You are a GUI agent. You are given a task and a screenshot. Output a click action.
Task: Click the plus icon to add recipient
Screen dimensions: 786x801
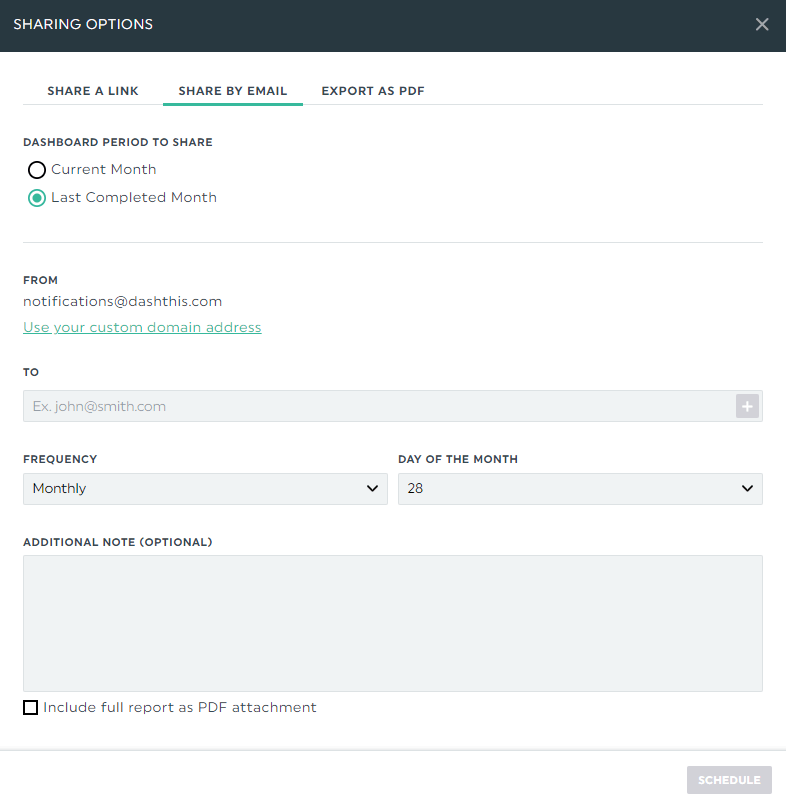(x=747, y=406)
